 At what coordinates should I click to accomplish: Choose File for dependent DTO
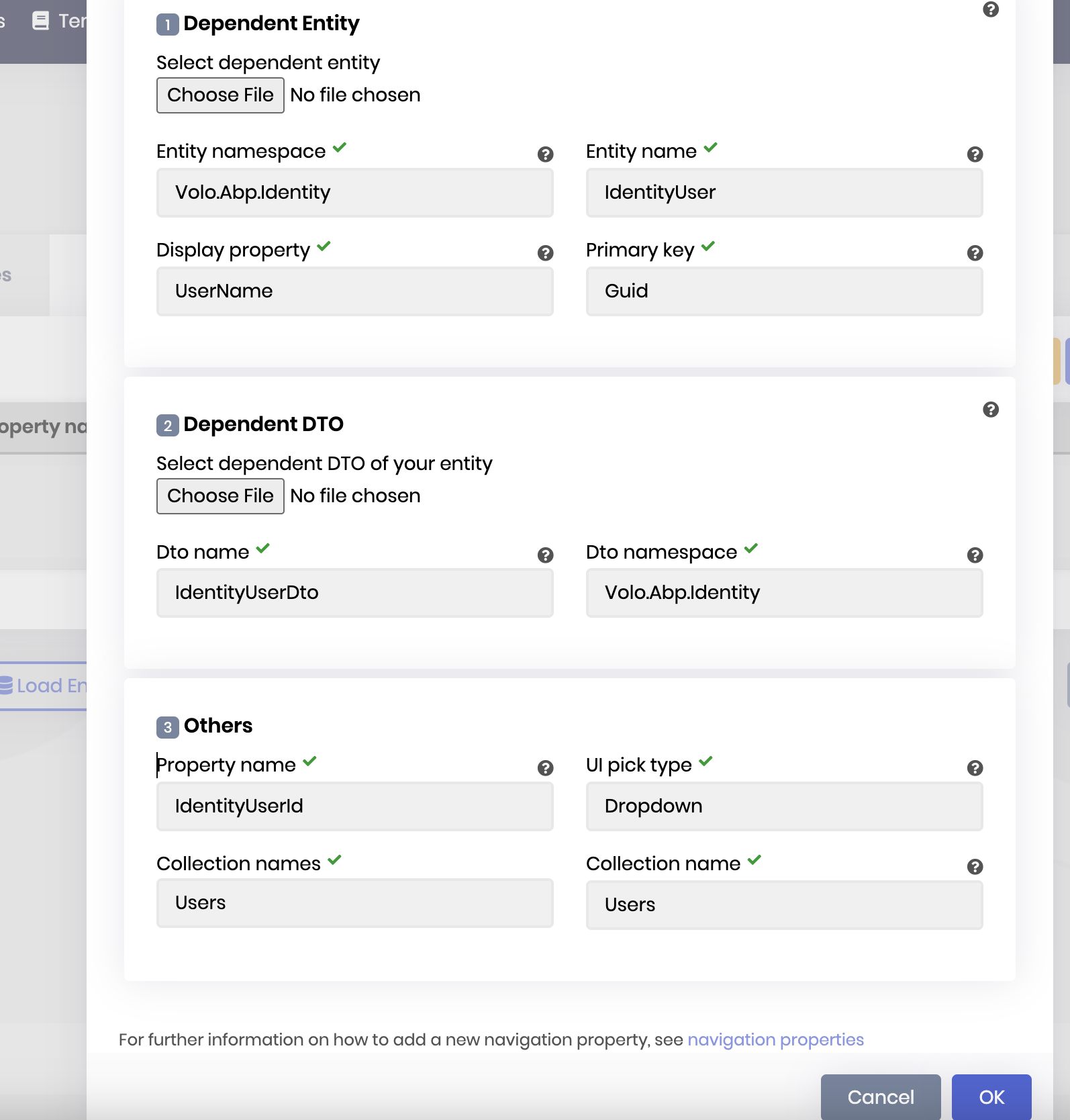click(x=220, y=496)
